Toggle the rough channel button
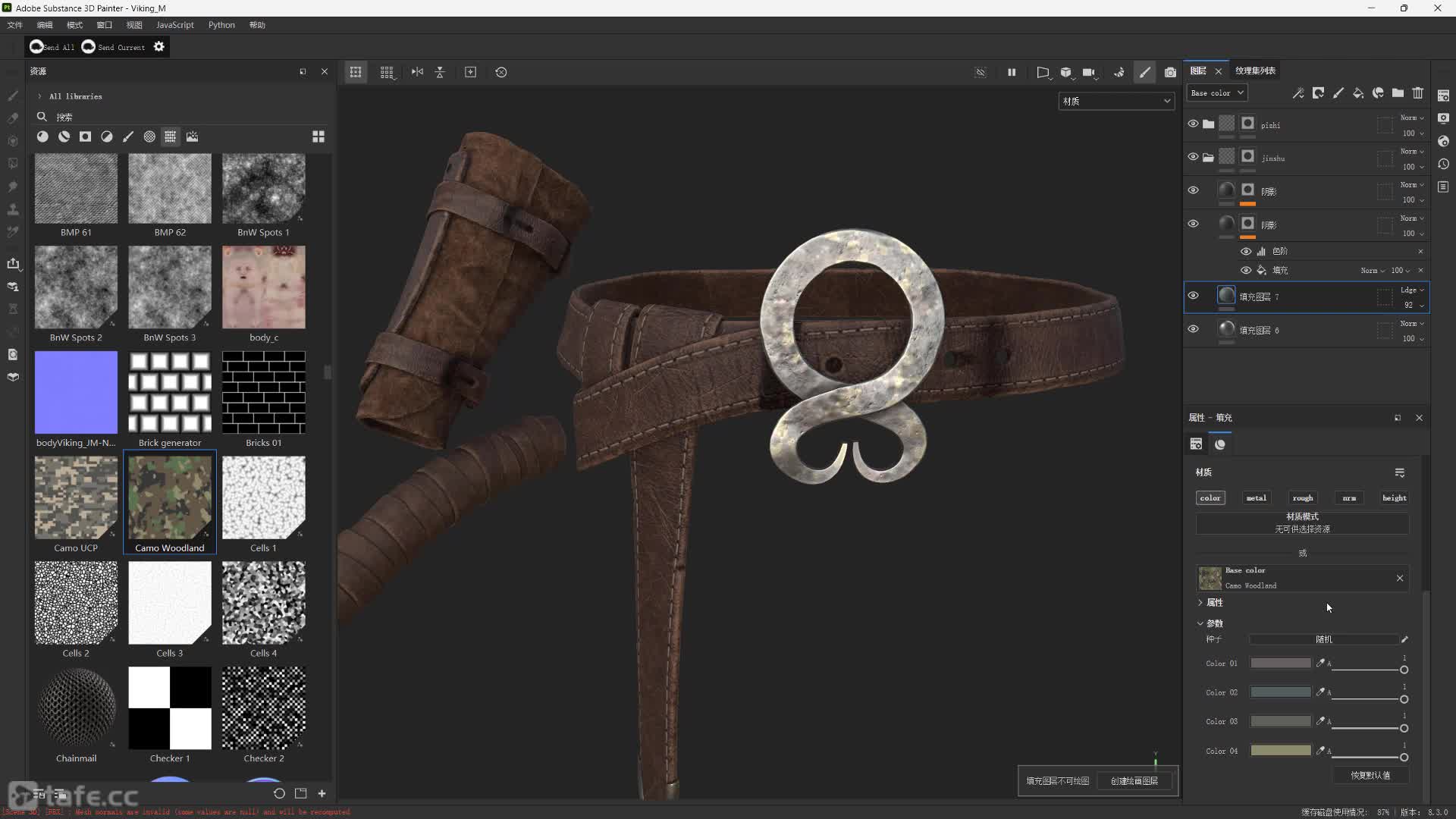 [1302, 498]
